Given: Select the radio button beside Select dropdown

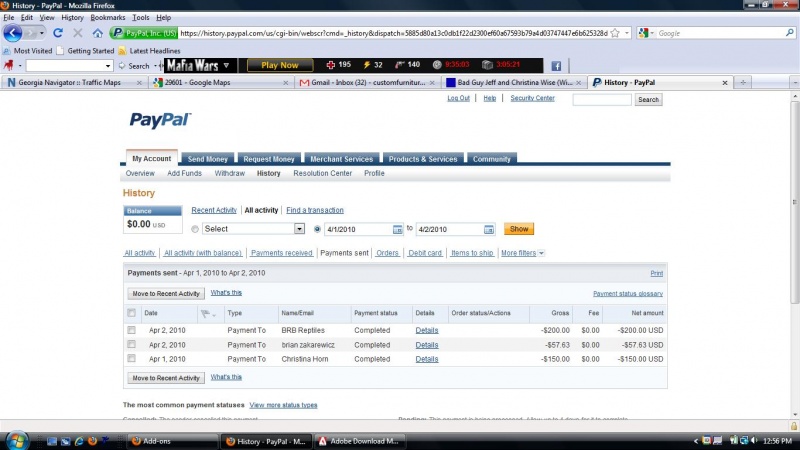Looking at the screenshot, I should pos(195,230).
